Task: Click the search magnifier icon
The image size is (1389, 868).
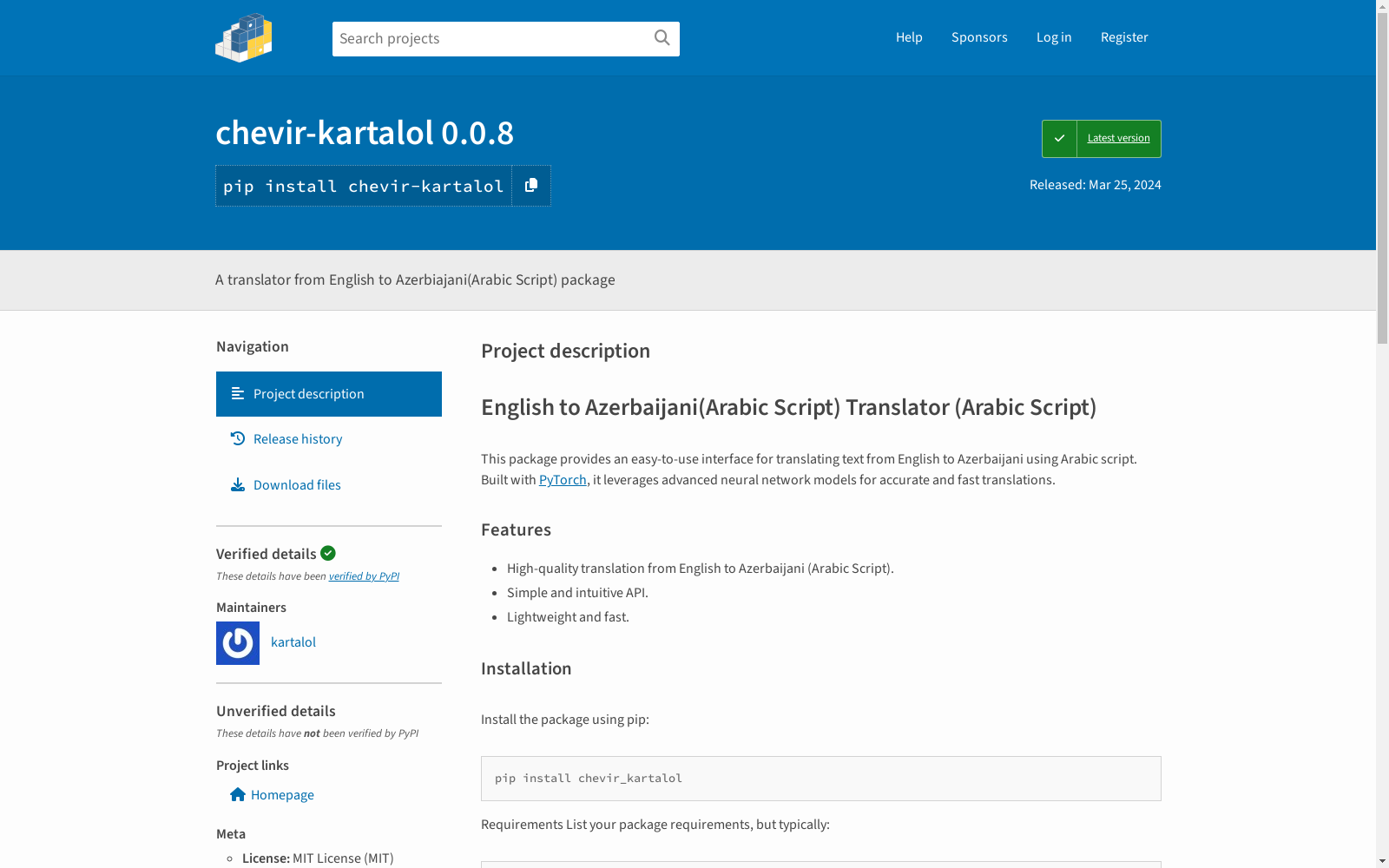Action: [x=662, y=38]
